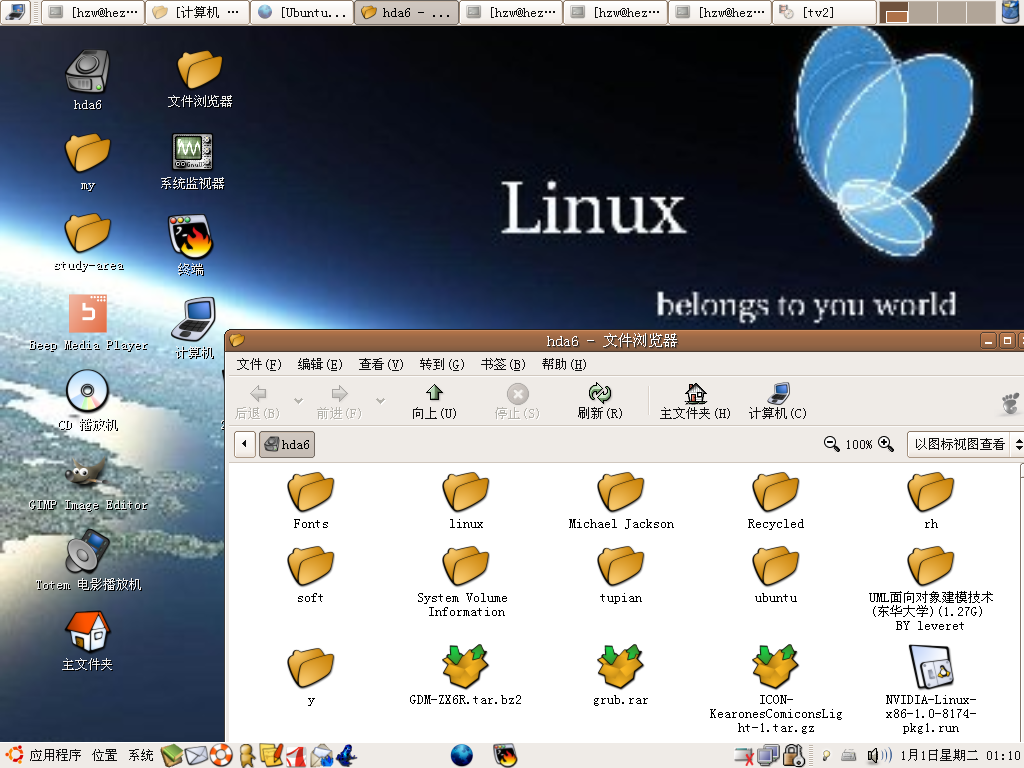Refresh folder with 刷新 button

point(600,402)
